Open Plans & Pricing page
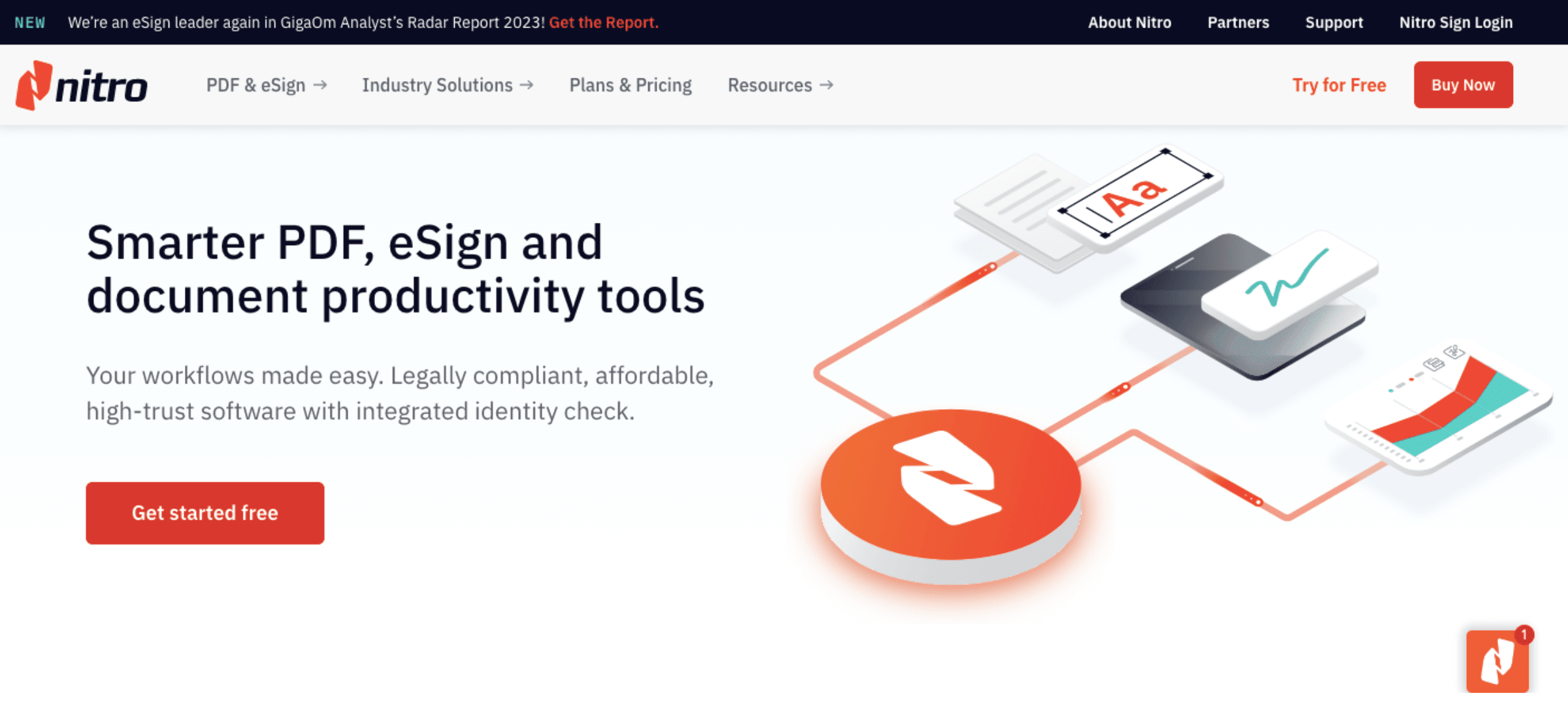 (630, 86)
